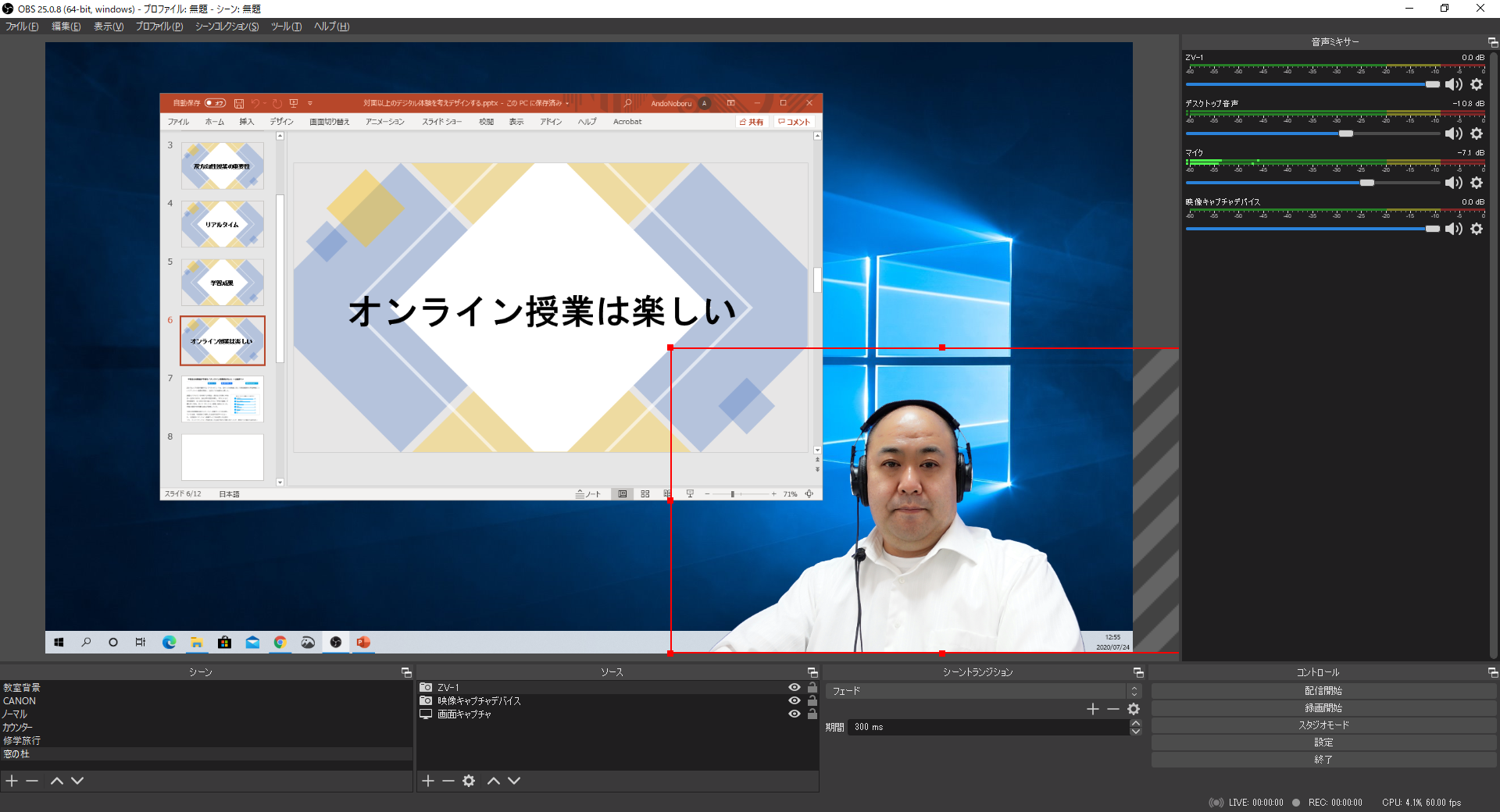The image size is (1500, 812).
Task: Click the 期間 duration field showing 300 ms
Action: [988, 727]
